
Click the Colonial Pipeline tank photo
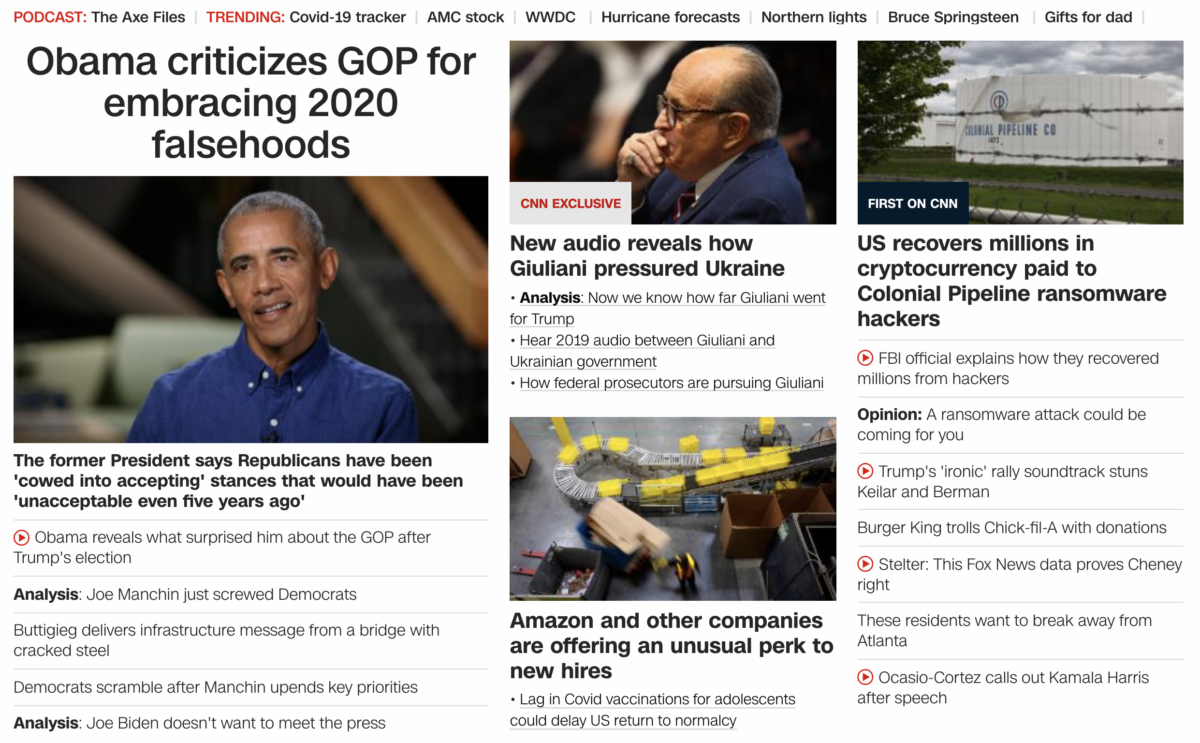(1020, 132)
